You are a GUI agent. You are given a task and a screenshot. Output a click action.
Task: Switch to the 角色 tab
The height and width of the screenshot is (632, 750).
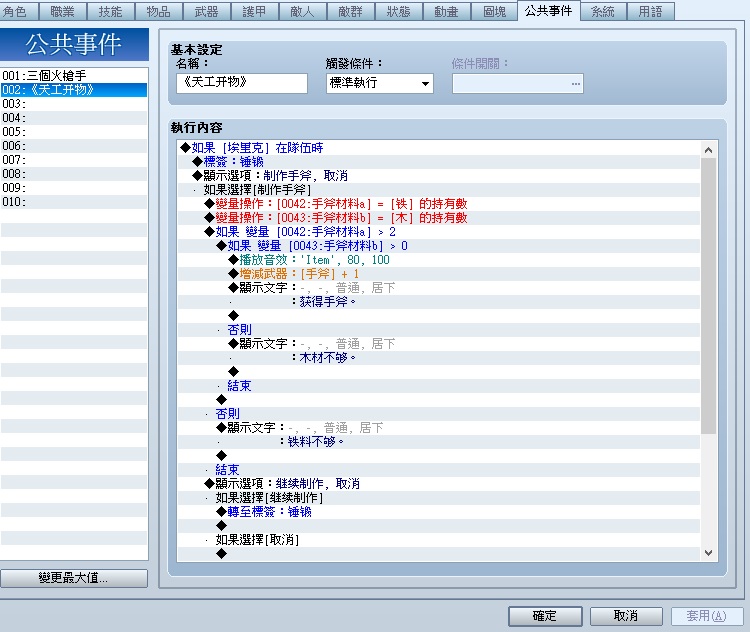click(x=18, y=11)
